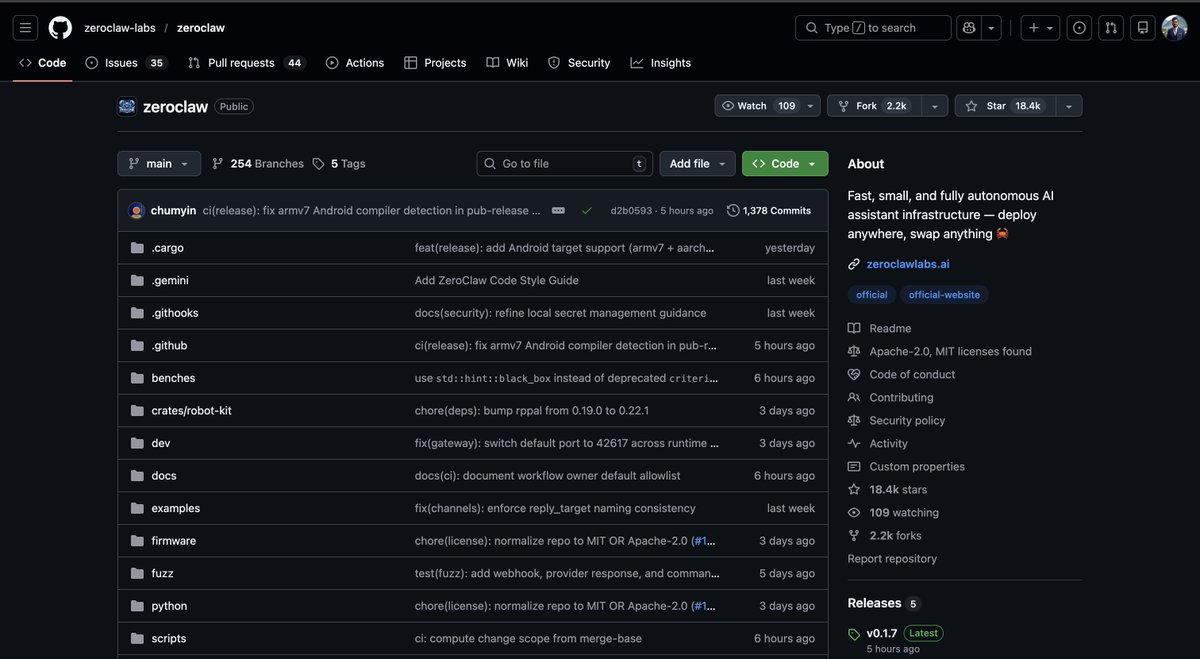This screenshot has width=1200, height=659.
Task: Open the Contributing link in About
Action: coord(901,397)
